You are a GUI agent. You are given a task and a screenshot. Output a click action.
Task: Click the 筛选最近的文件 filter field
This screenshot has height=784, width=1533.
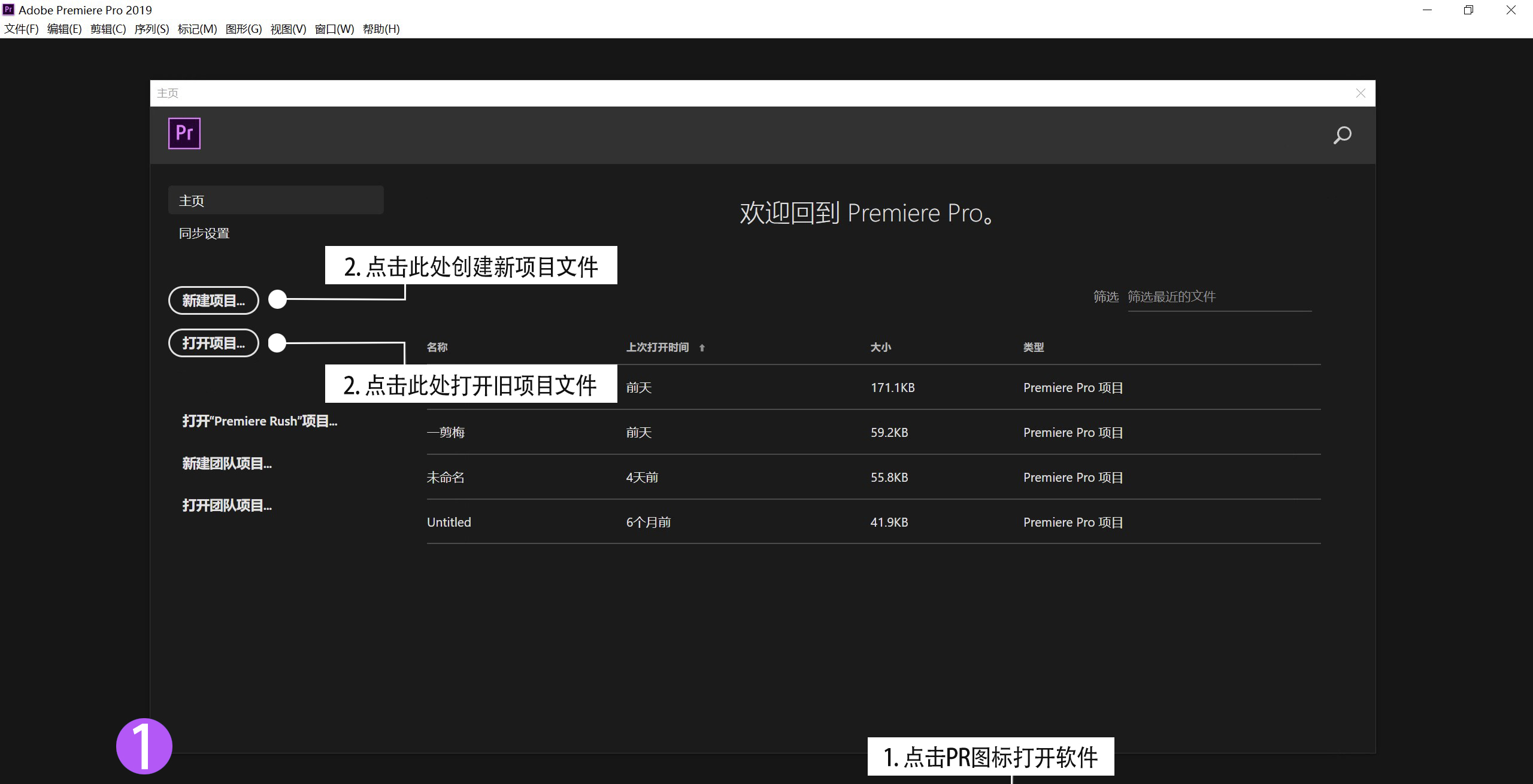coord(1219,297)
